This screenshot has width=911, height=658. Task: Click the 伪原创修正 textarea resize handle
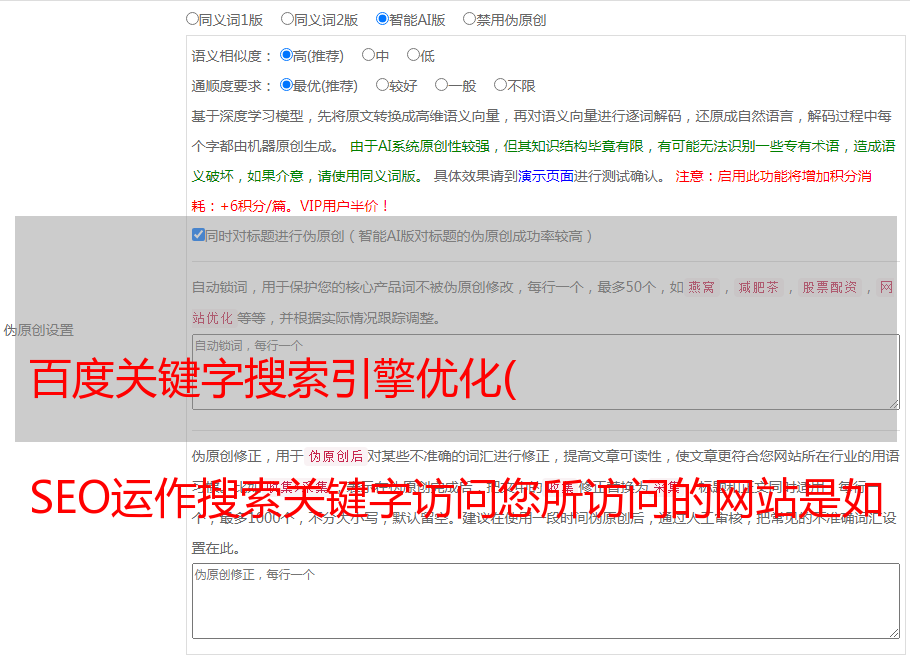click(x=894, y=633)
